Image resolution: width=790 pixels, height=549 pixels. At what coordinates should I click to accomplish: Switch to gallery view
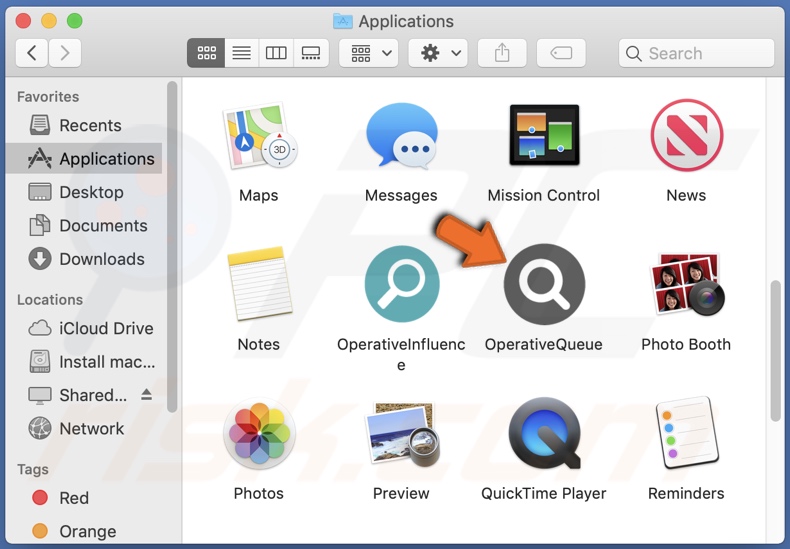tap(311, 53)
